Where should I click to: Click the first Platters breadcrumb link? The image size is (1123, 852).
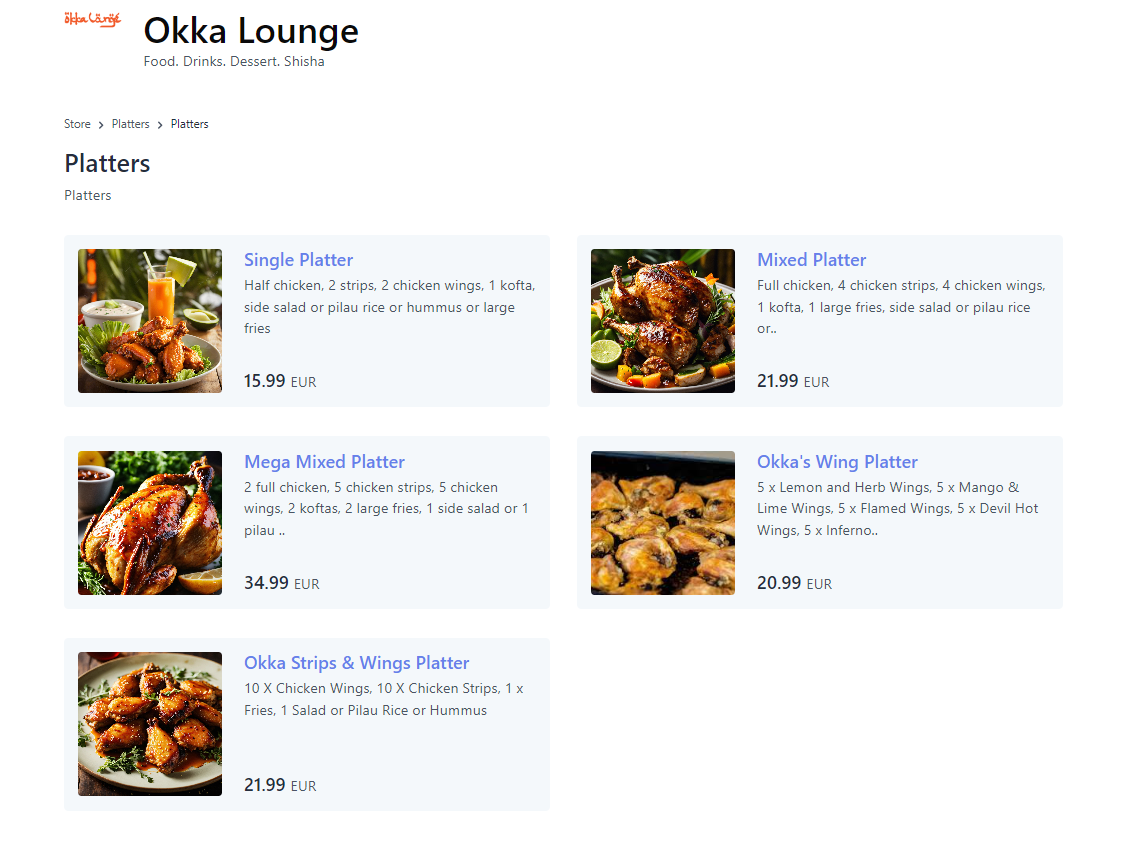(130, 124)
